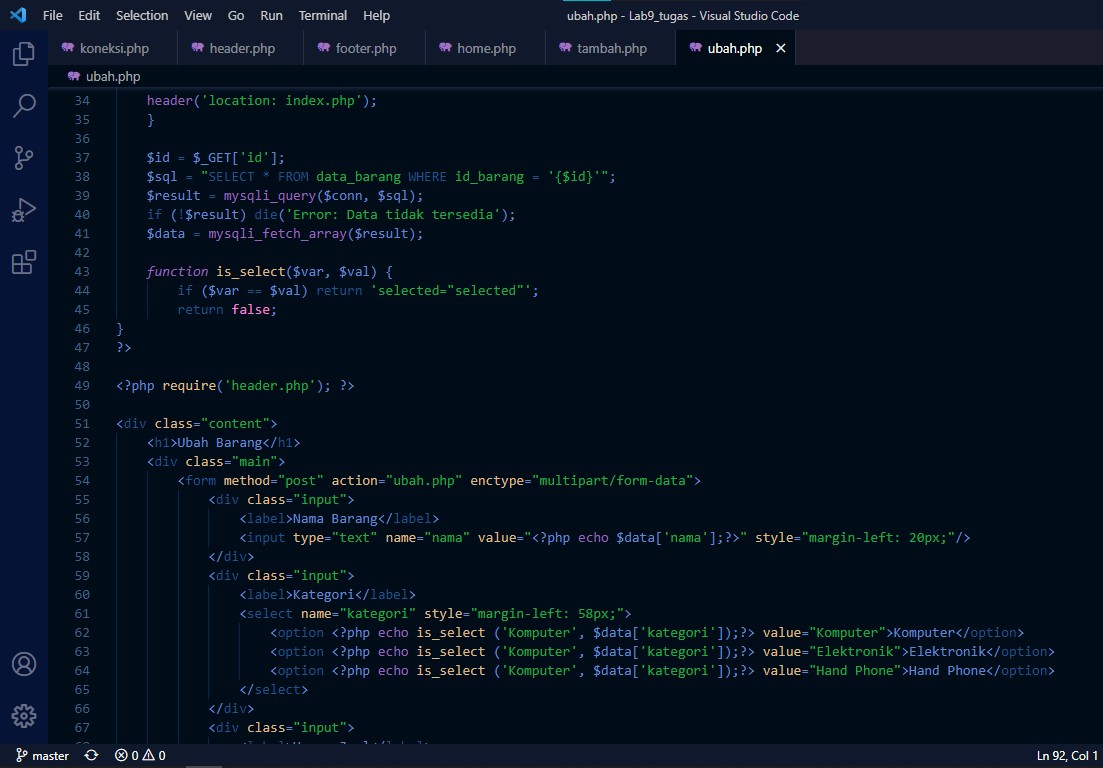
Task: Open the Search view icon
Action: click(24, 106)
